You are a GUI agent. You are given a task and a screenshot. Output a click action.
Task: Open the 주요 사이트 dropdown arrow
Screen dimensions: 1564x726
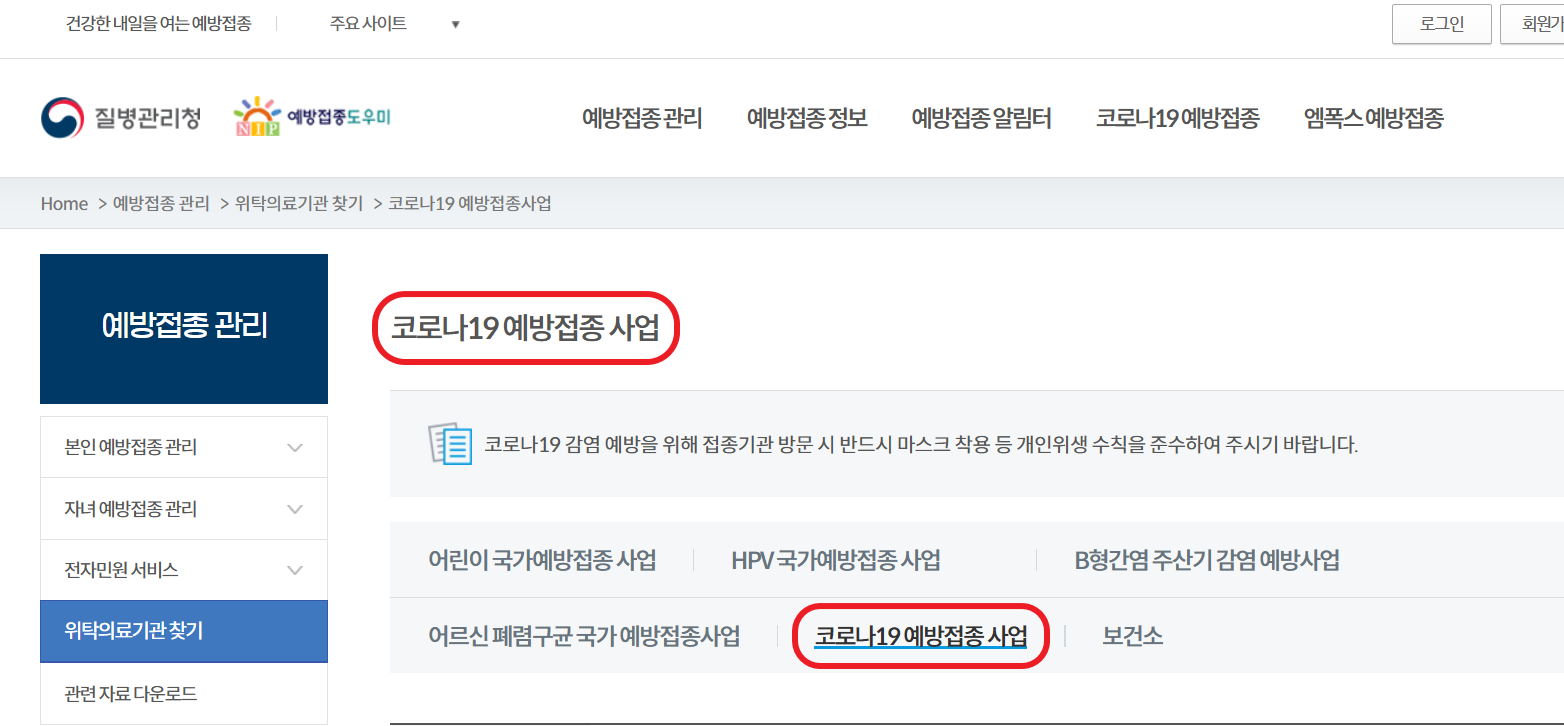click(x=455, y=24)
